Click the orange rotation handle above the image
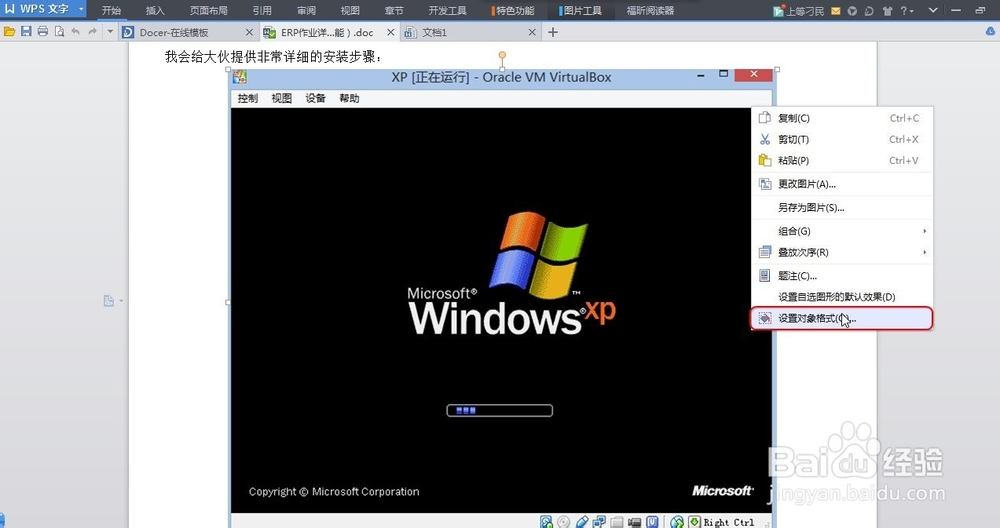The image size is (1000, 528). pos(503,55)
